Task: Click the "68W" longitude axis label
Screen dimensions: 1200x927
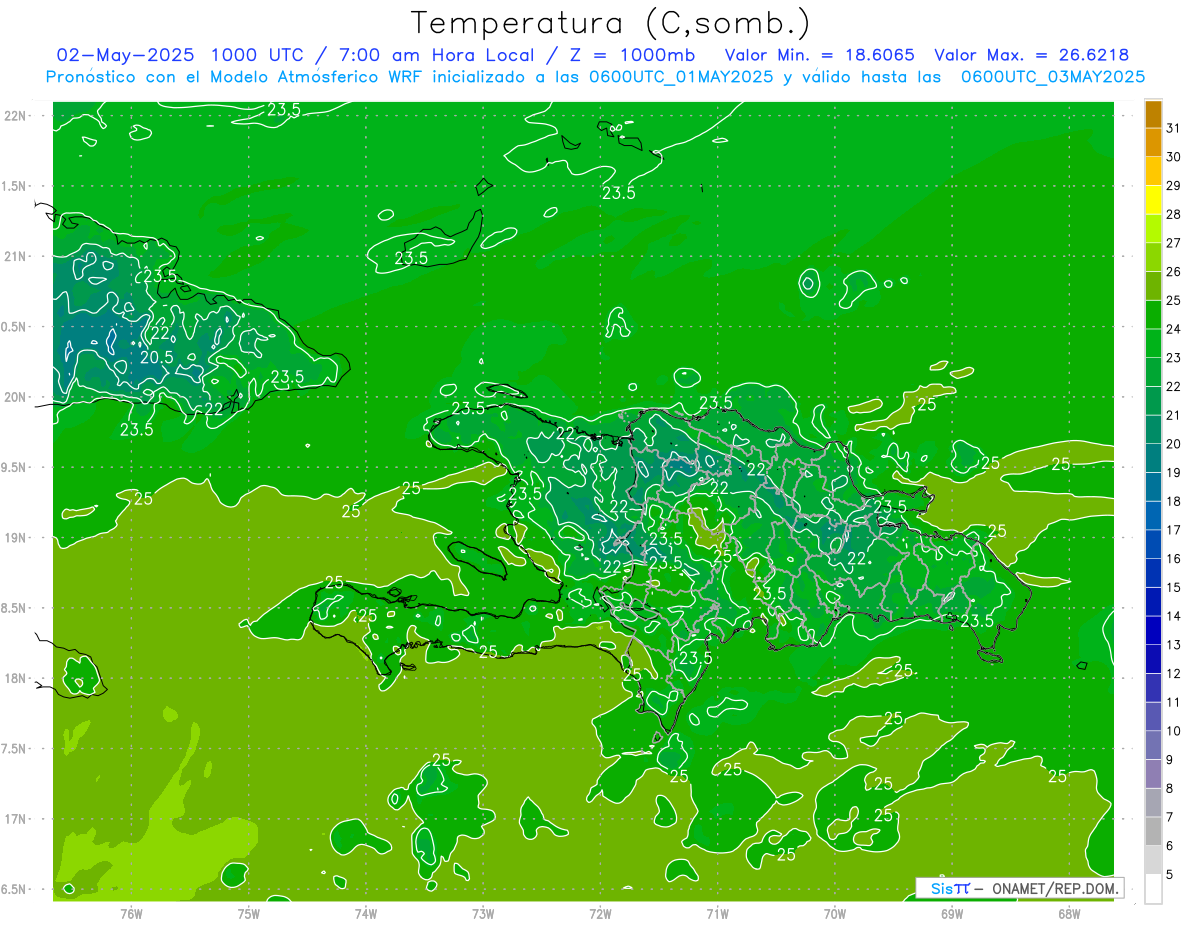Action: (x=1069, y=915)
